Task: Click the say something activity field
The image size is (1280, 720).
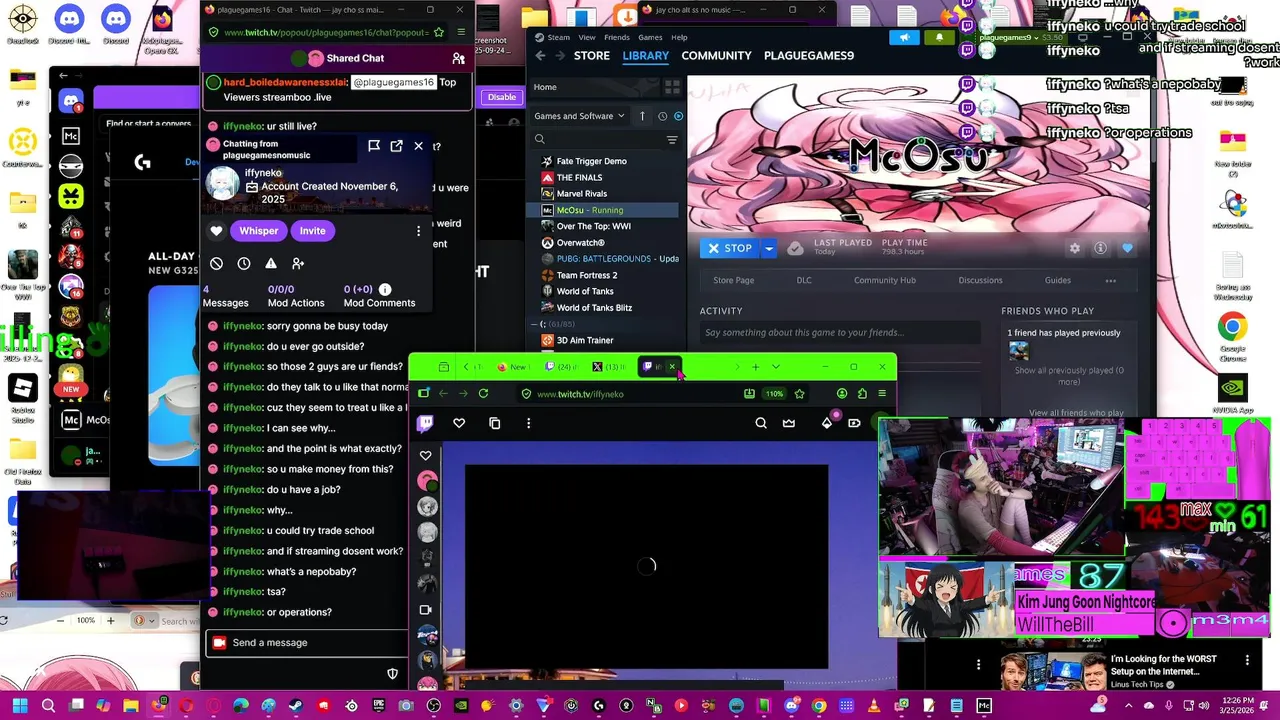Action: point(838,333)
